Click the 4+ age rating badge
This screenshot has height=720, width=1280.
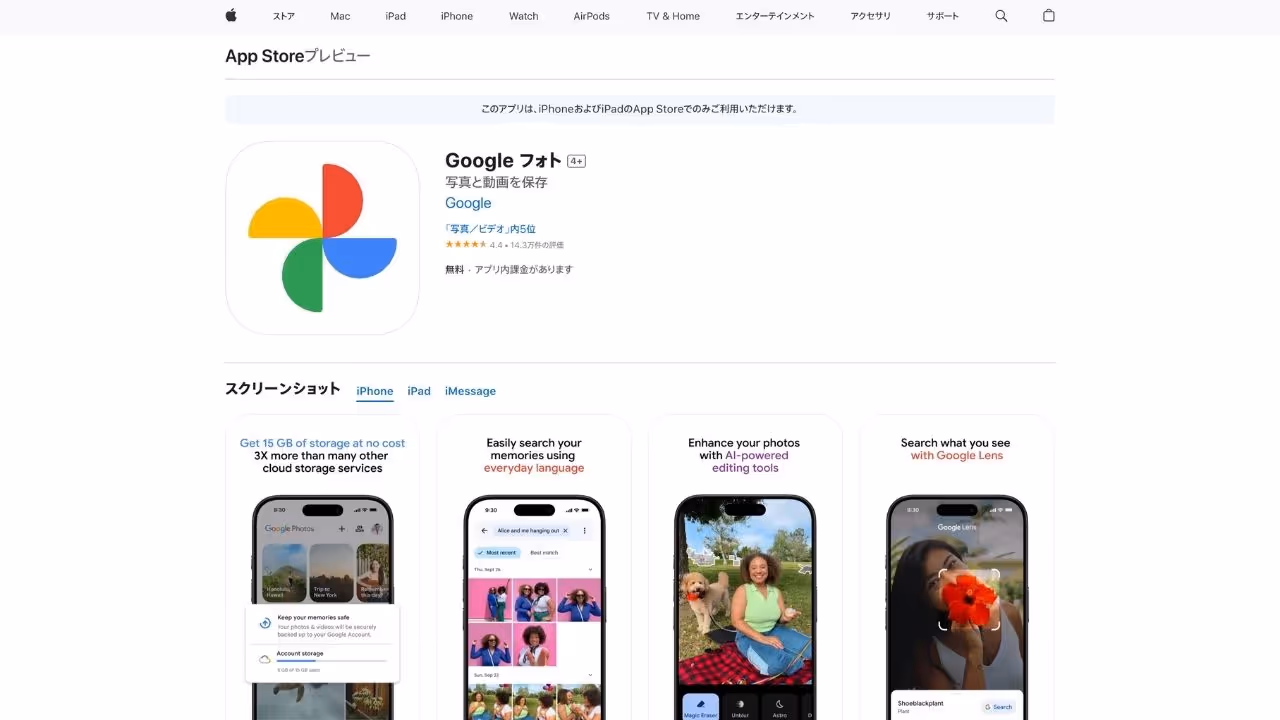pos(577,161)
